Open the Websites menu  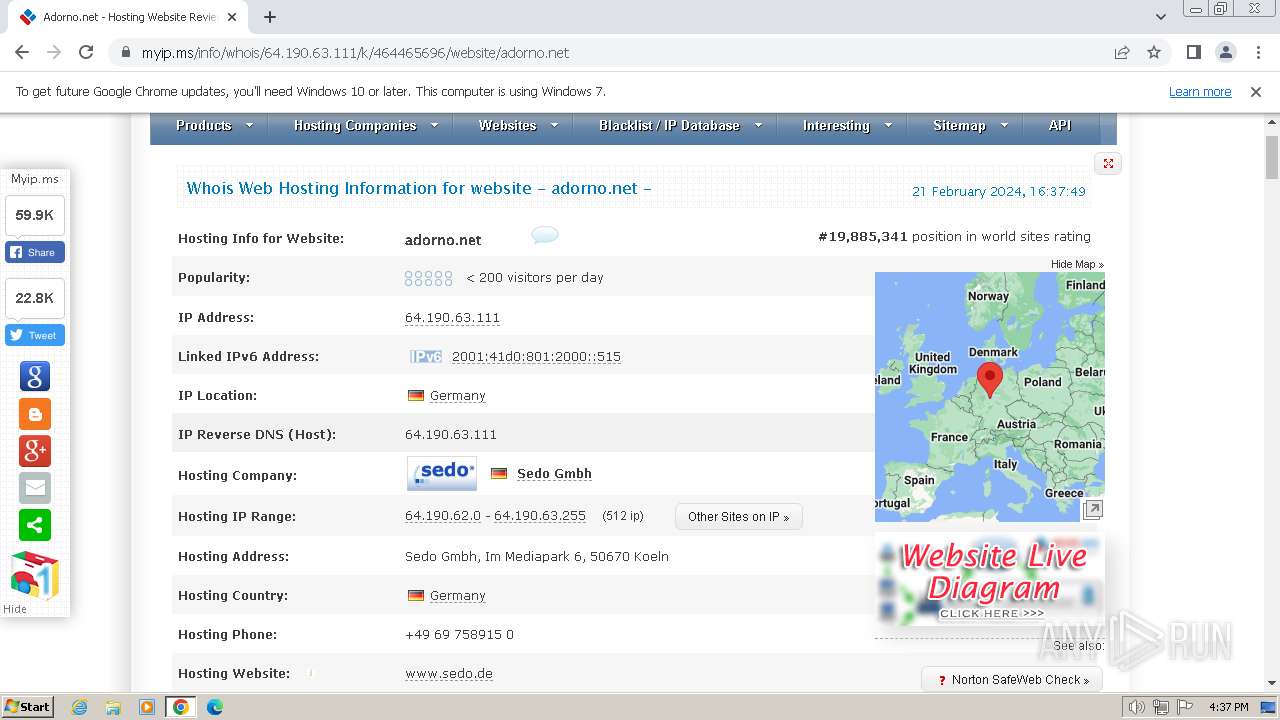[x=507, y=125]
